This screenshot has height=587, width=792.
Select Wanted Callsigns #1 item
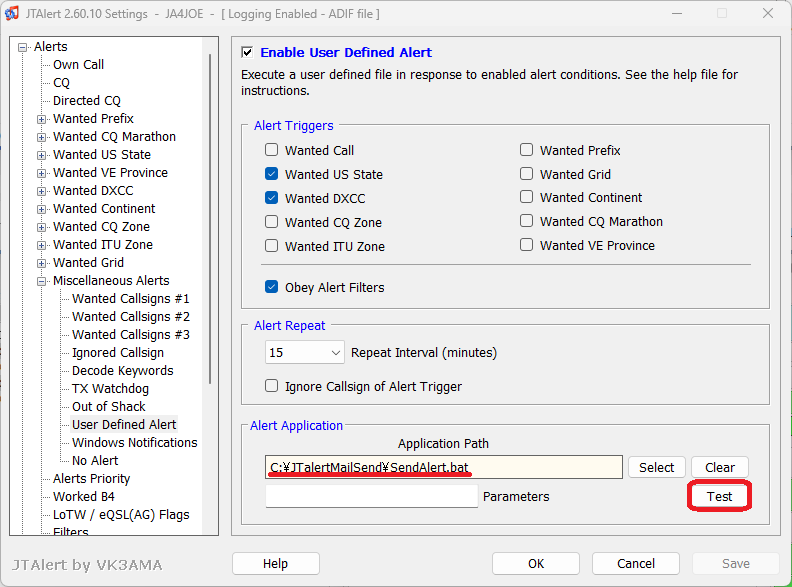pos(131,299)
